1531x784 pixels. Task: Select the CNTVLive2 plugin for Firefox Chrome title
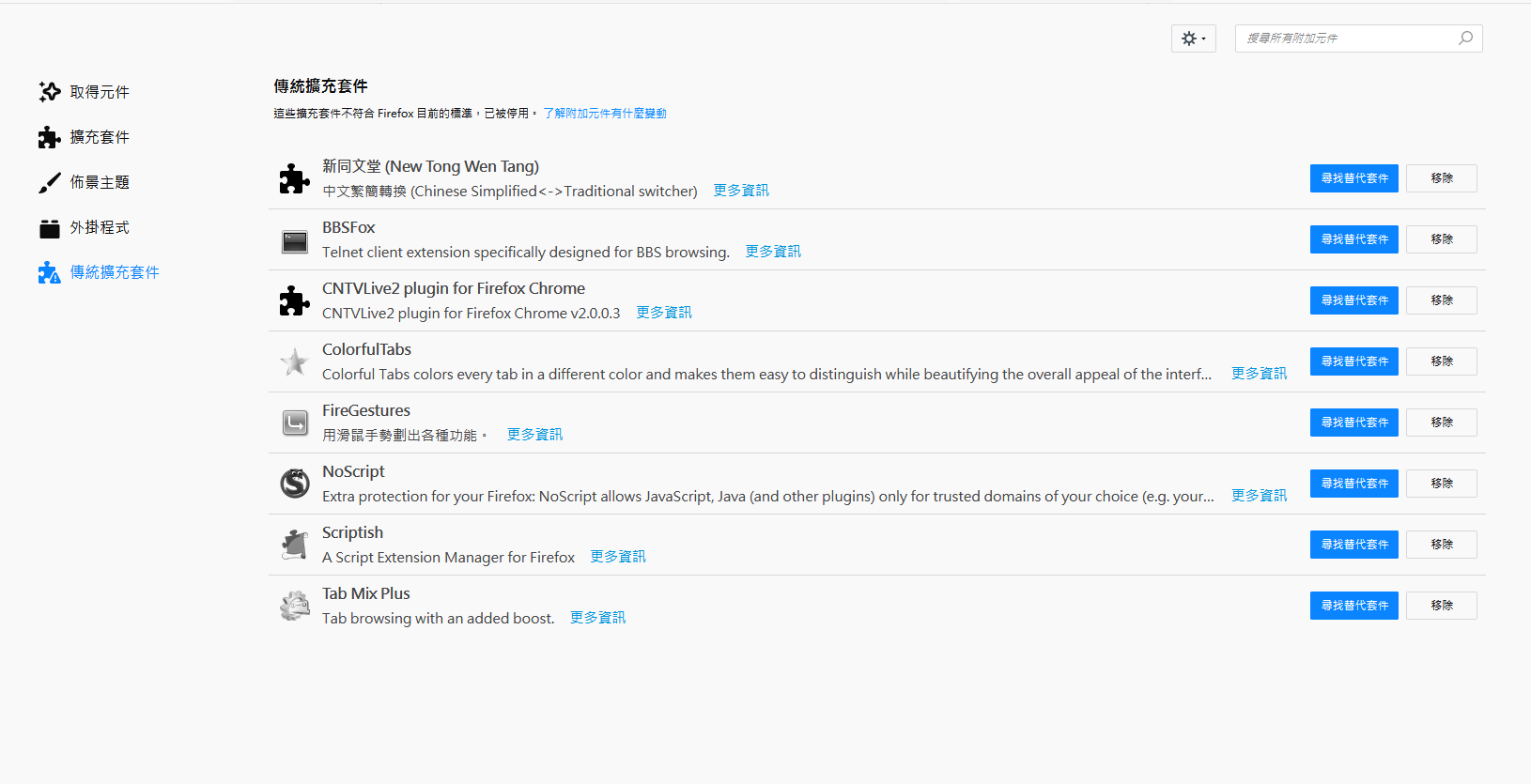[454, 288]
